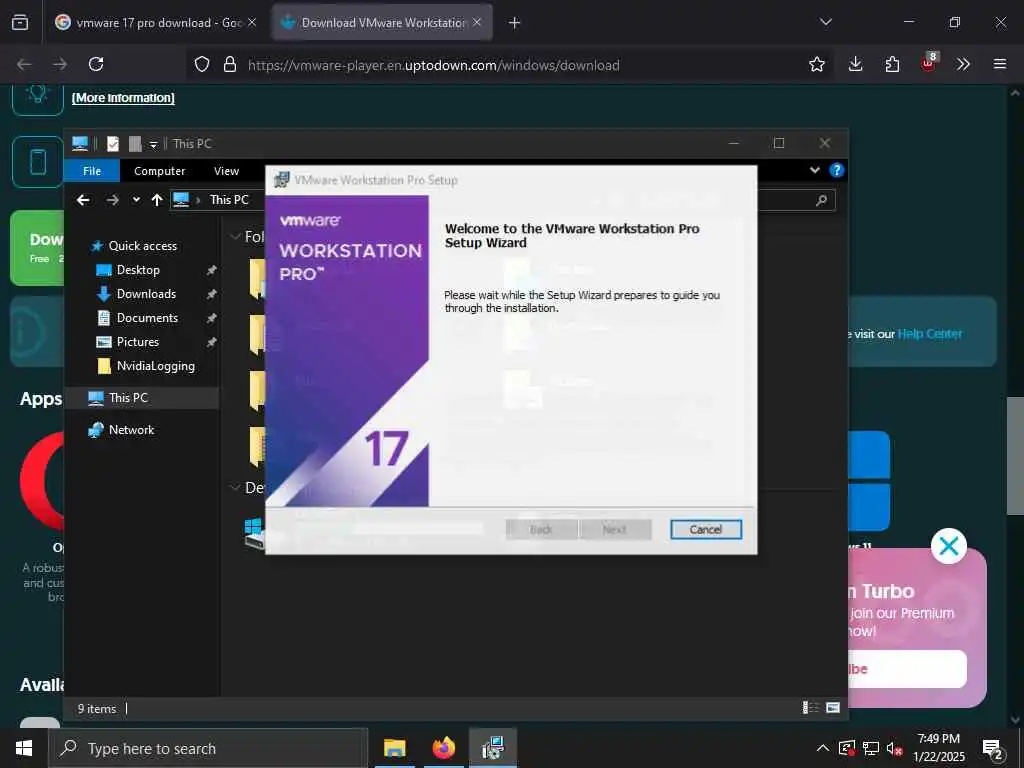Open Documents in the Explorer sidebar
The height and width of the screenshot is (768, 1024).
pos(147,318)
